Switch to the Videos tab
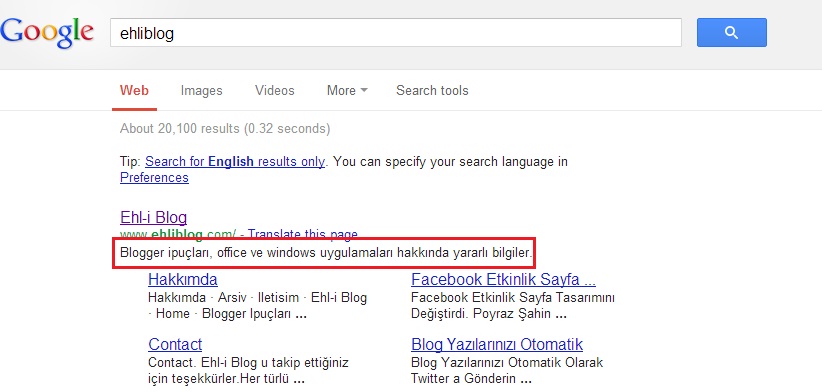 pyautogui.click(x=275, y=91)
